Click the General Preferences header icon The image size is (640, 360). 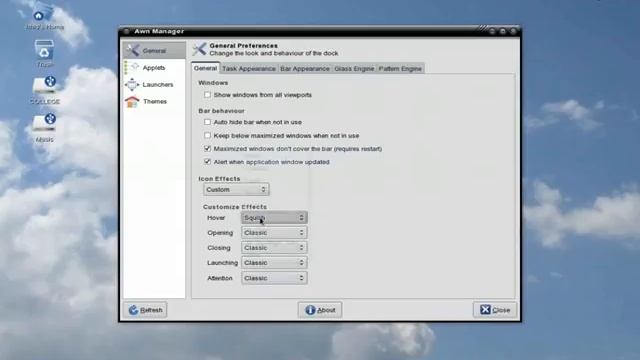[x=199, y=49]
